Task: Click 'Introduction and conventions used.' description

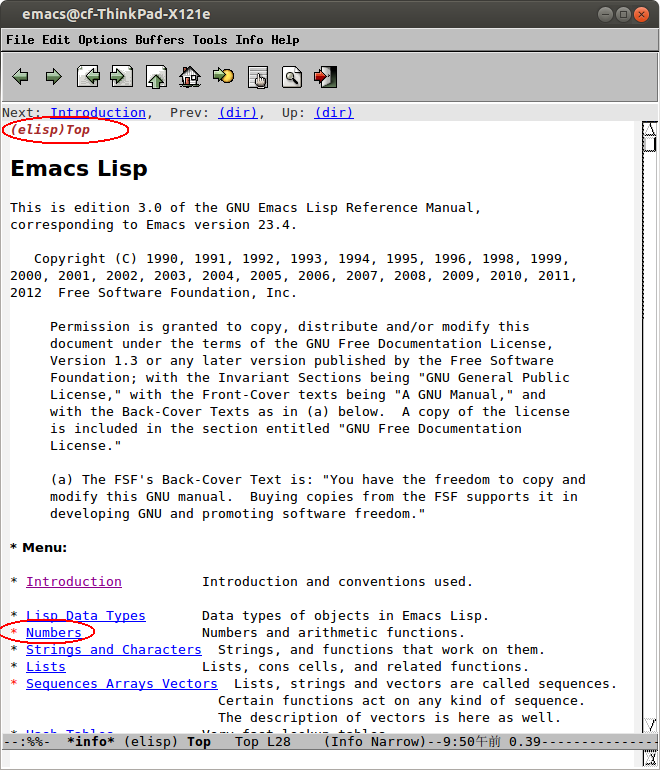Action: pyautogui.click(x=337, y=581)
